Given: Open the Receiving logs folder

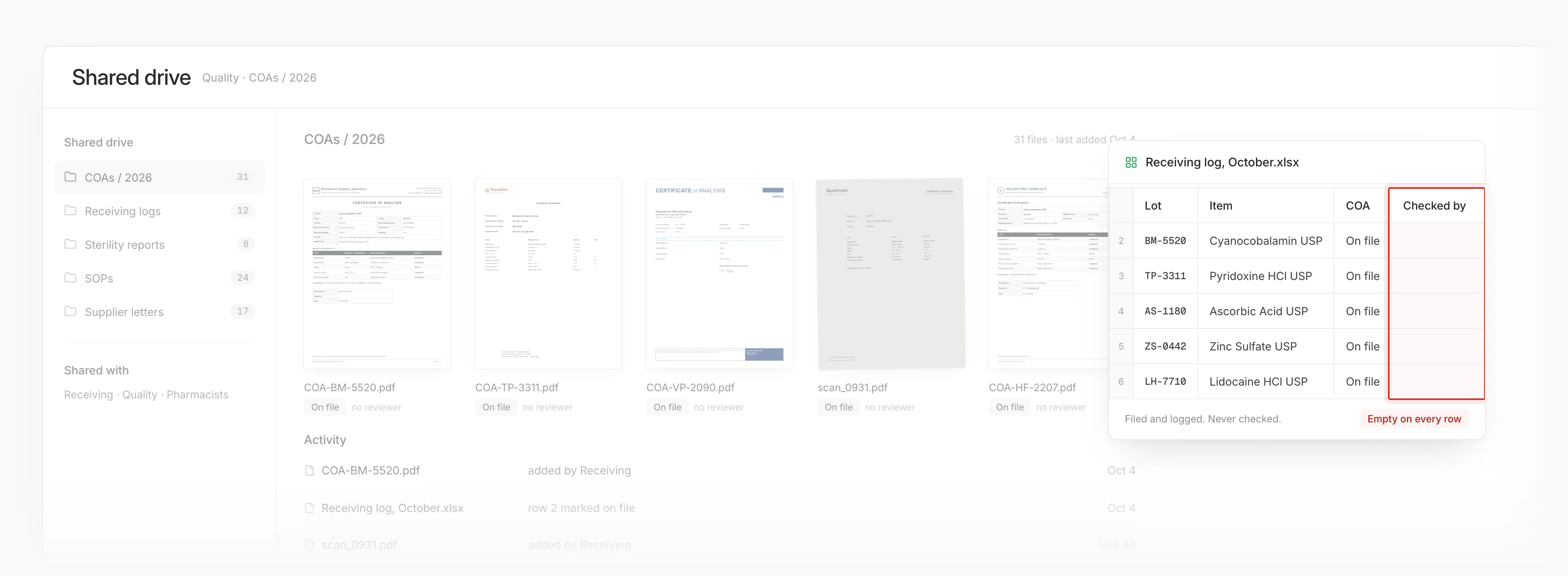Looking at the screenshot, I should coord(160,211).
